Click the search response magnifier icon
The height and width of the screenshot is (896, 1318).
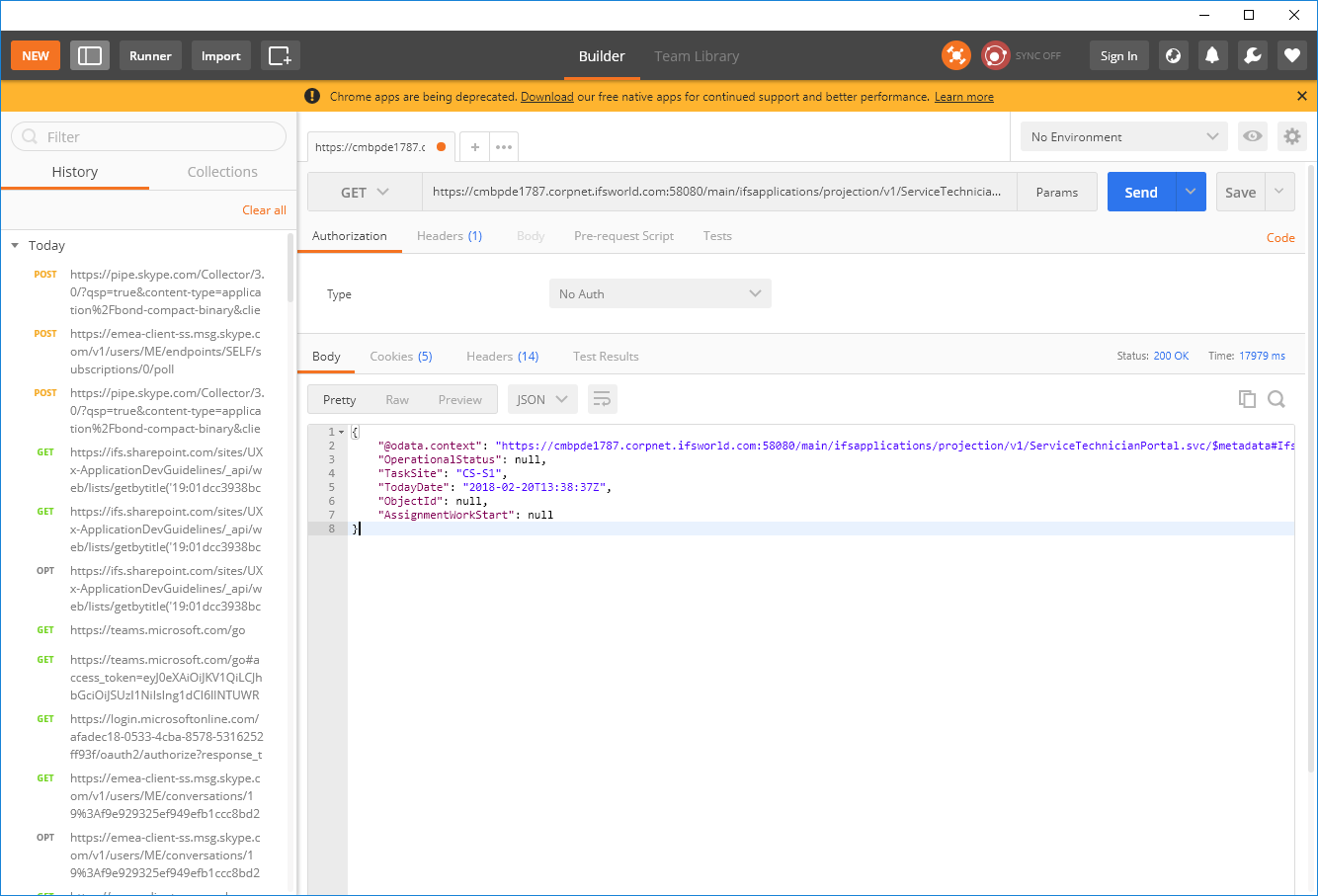(1277, 399)
